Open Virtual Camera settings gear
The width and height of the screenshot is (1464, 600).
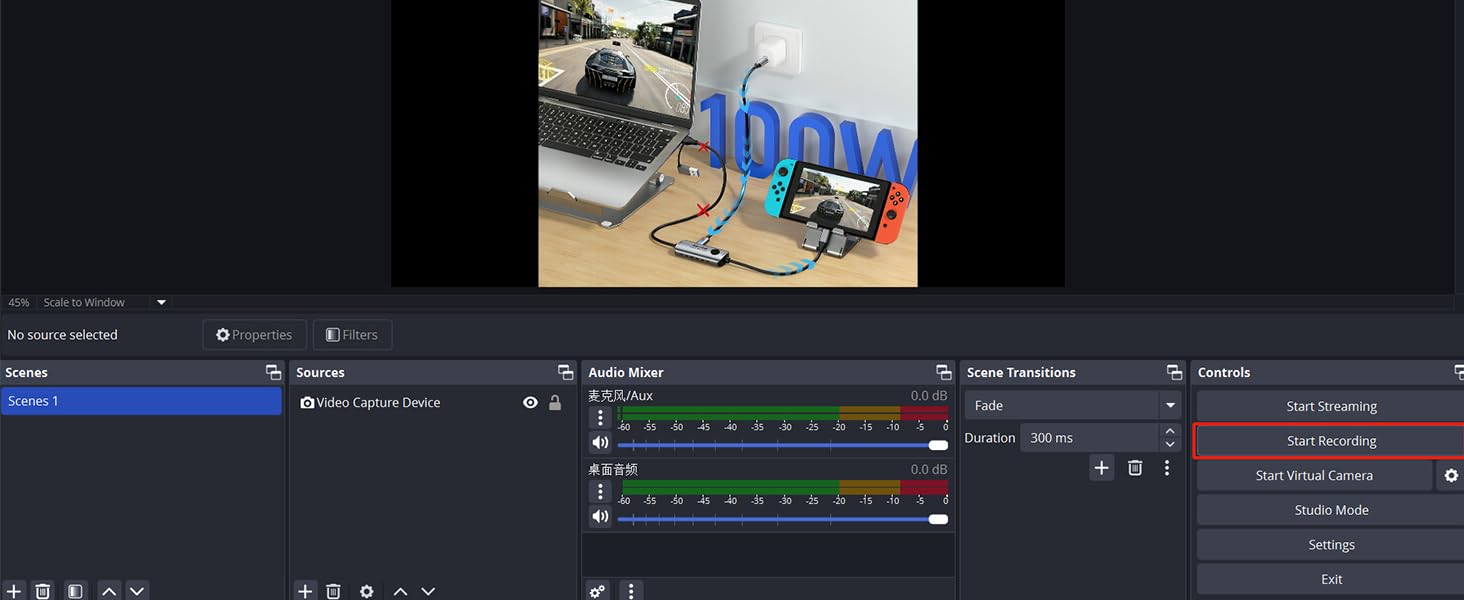pyautogui.click(x=1451, y=476)
